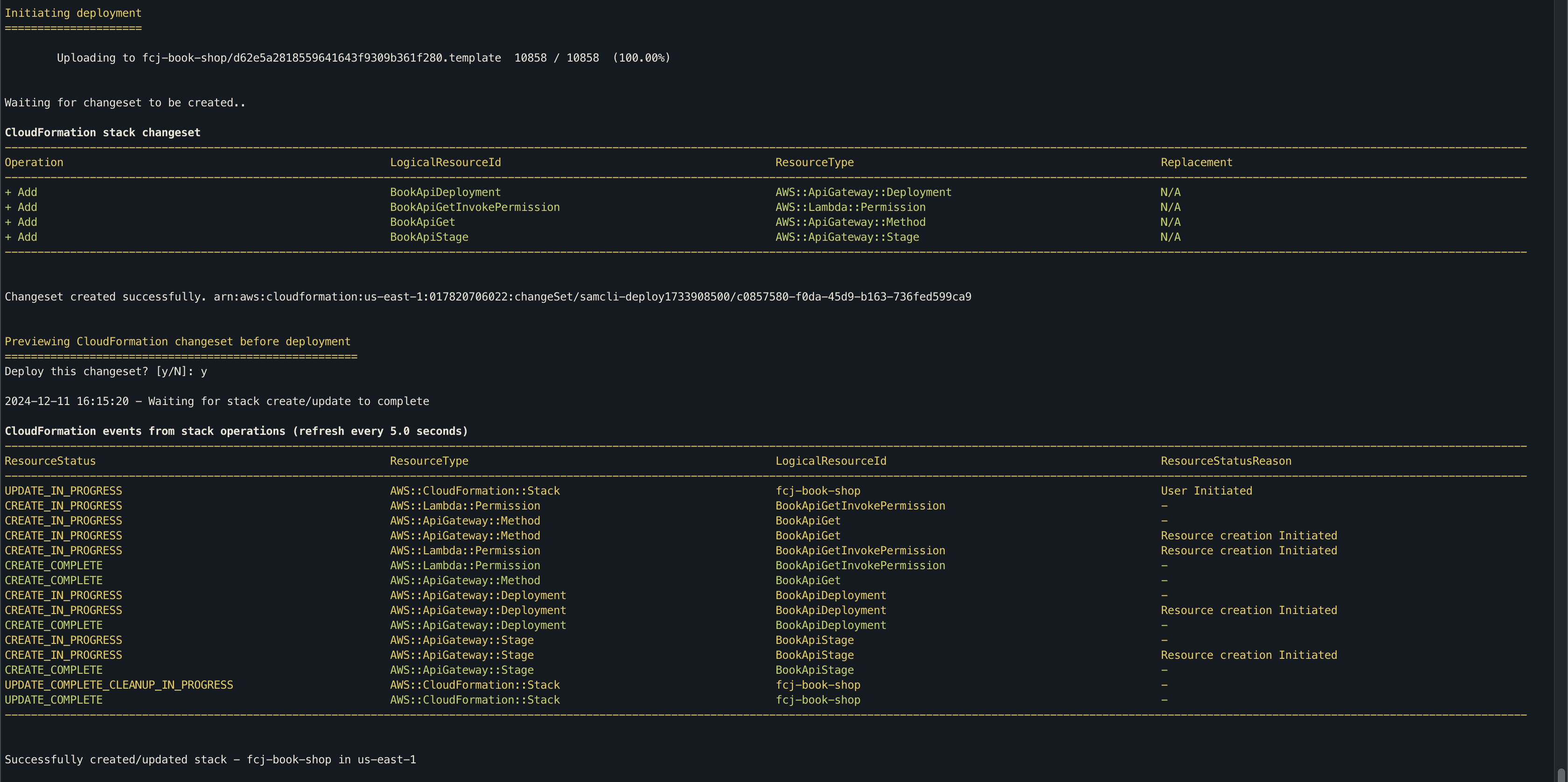This screenshot has height=782, width=1568.
Task: Click the terminal vertical scrollbar thumb
Action: [1561, 775]
